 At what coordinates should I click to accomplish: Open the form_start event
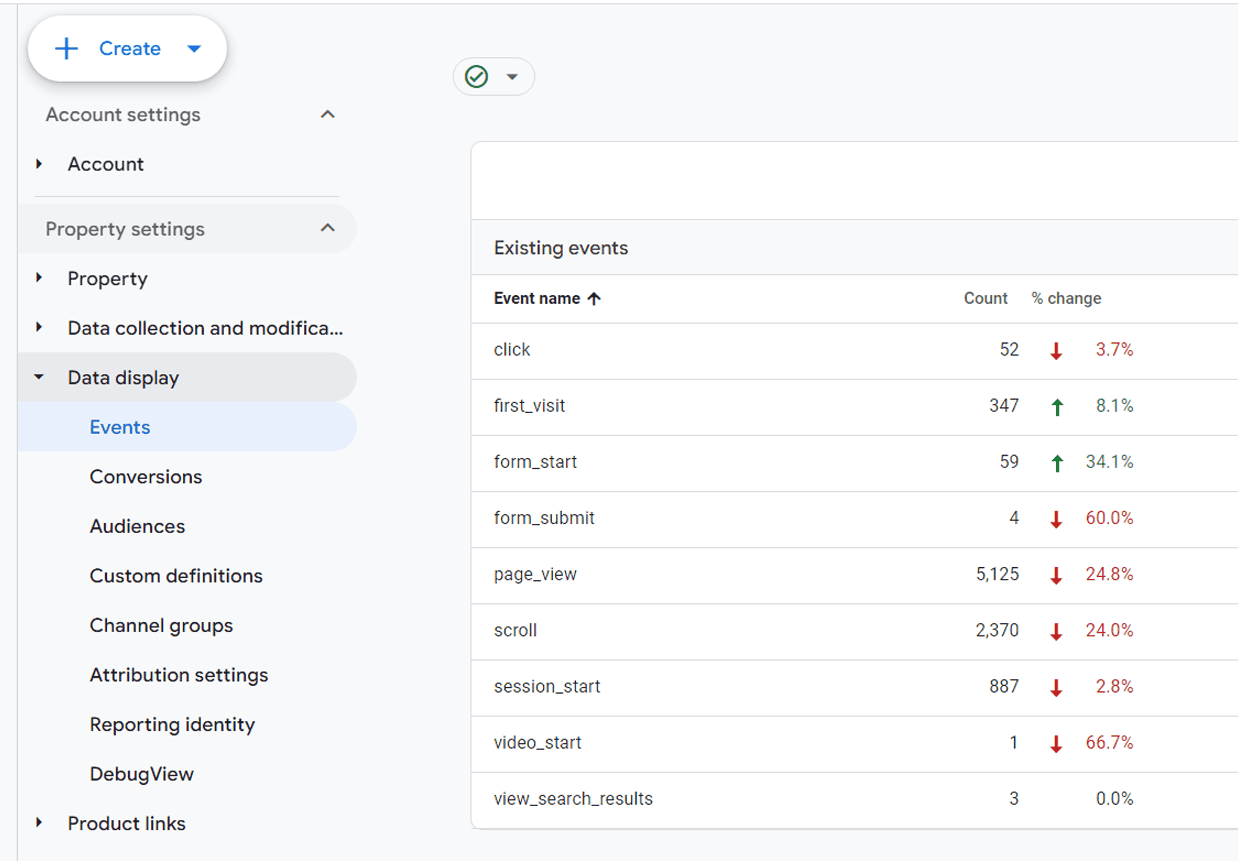pos(535,462)
